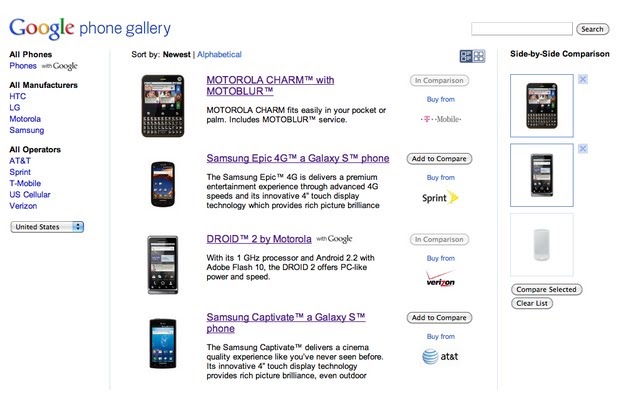623x412 pixels.
Task: Filter by US Cellular operator
Action: tap(32, 193)
